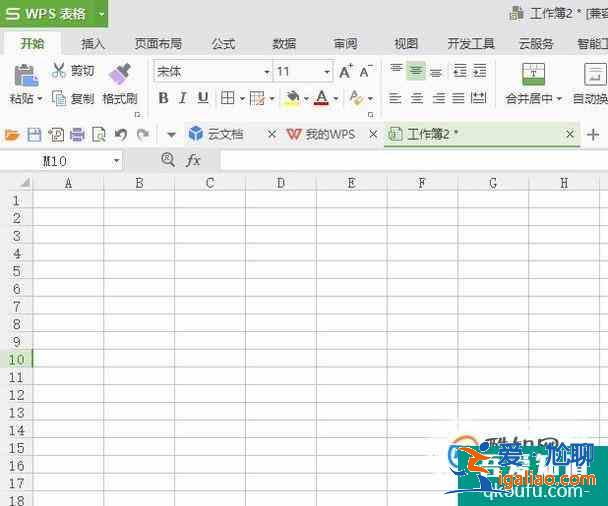Expand the draw border dropdown arrow

pyautogui.click(x=272, y=98)
